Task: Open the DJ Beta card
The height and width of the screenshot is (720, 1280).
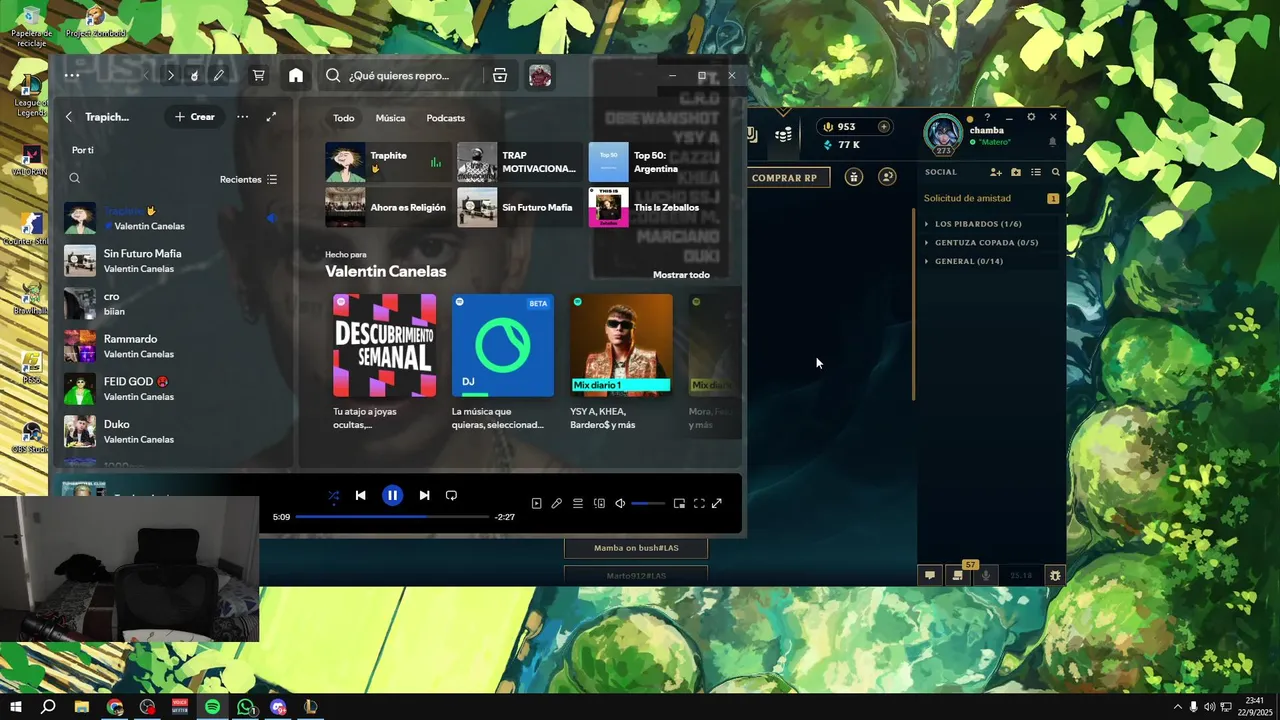Action: [502, 362]
